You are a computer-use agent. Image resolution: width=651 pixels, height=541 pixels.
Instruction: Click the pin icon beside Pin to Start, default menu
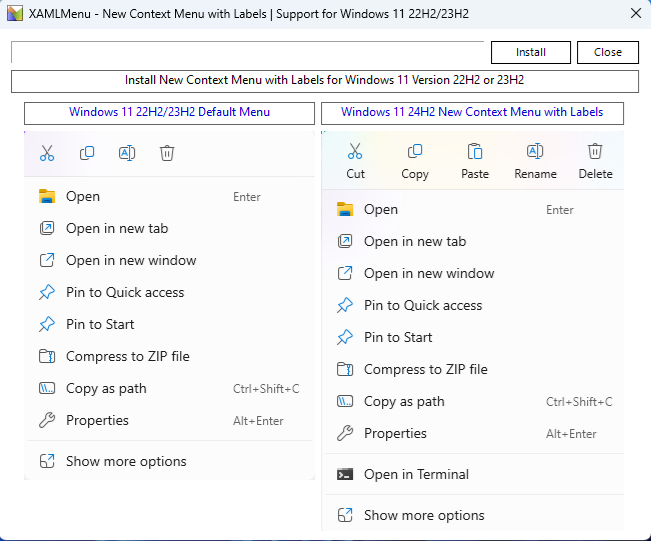[47, 324]
